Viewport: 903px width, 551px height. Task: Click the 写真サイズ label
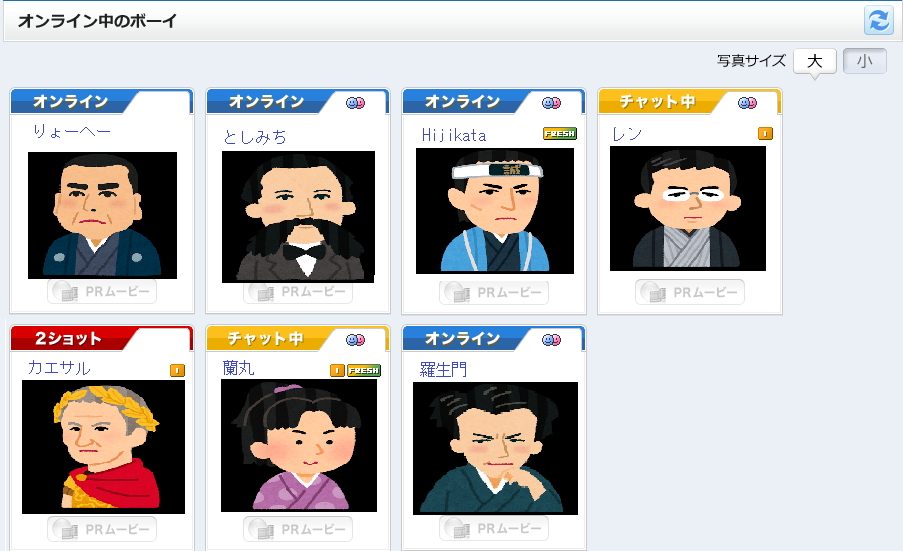(x=752, y=60)
